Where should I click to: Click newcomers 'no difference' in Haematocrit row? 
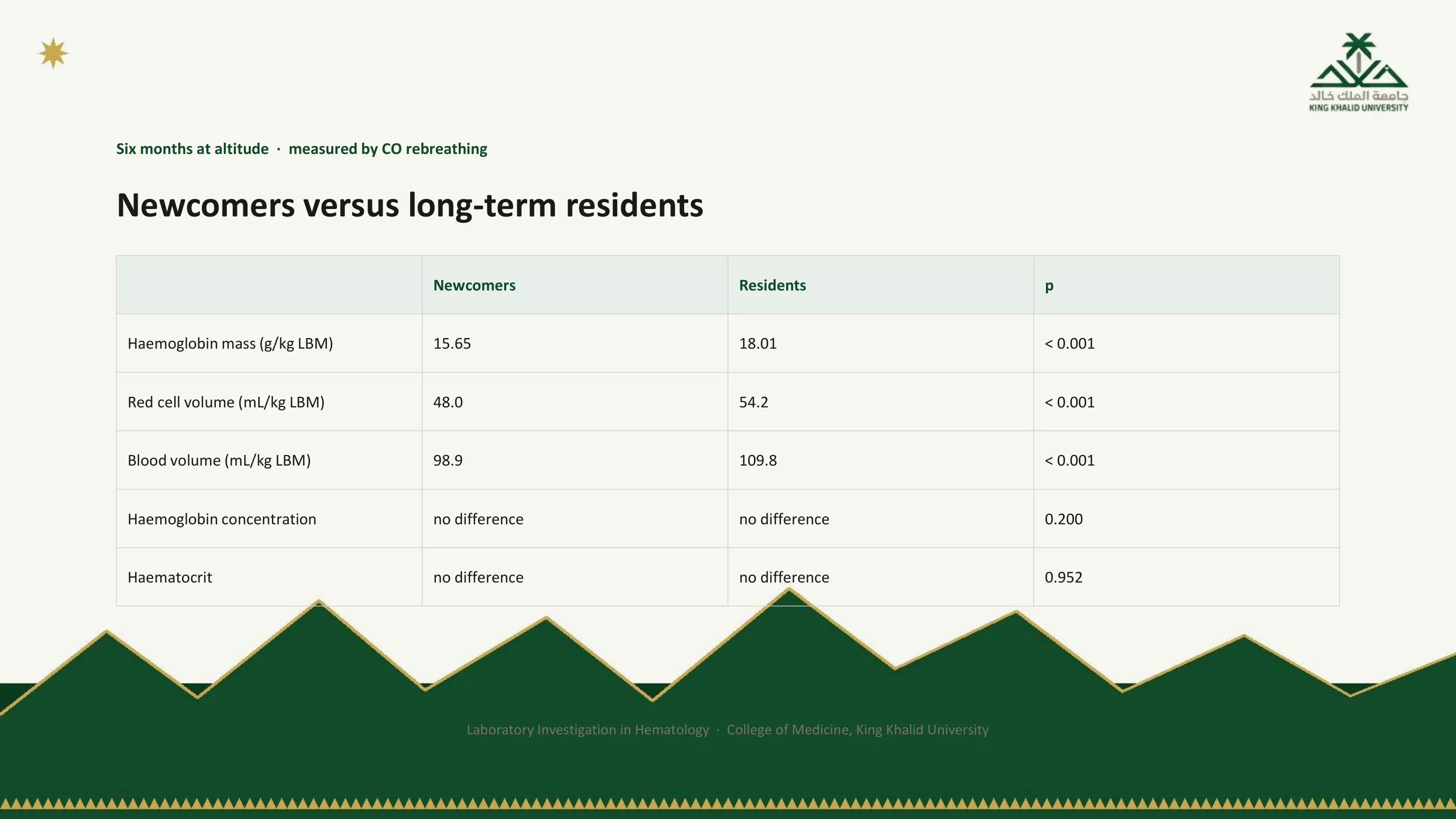click(478, 577)
